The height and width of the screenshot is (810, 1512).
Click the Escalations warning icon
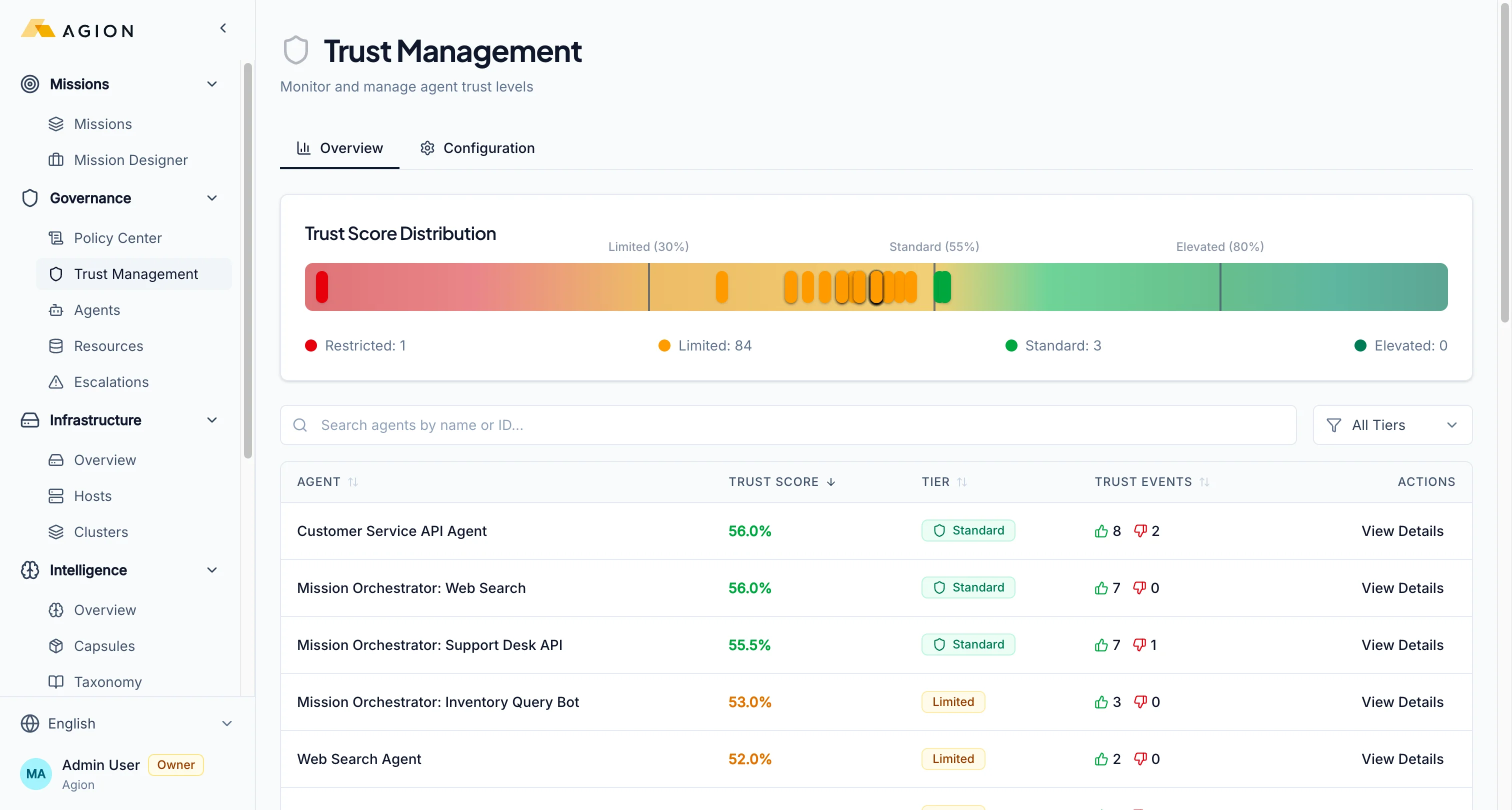pyautogui.click(x=56, y=381)
